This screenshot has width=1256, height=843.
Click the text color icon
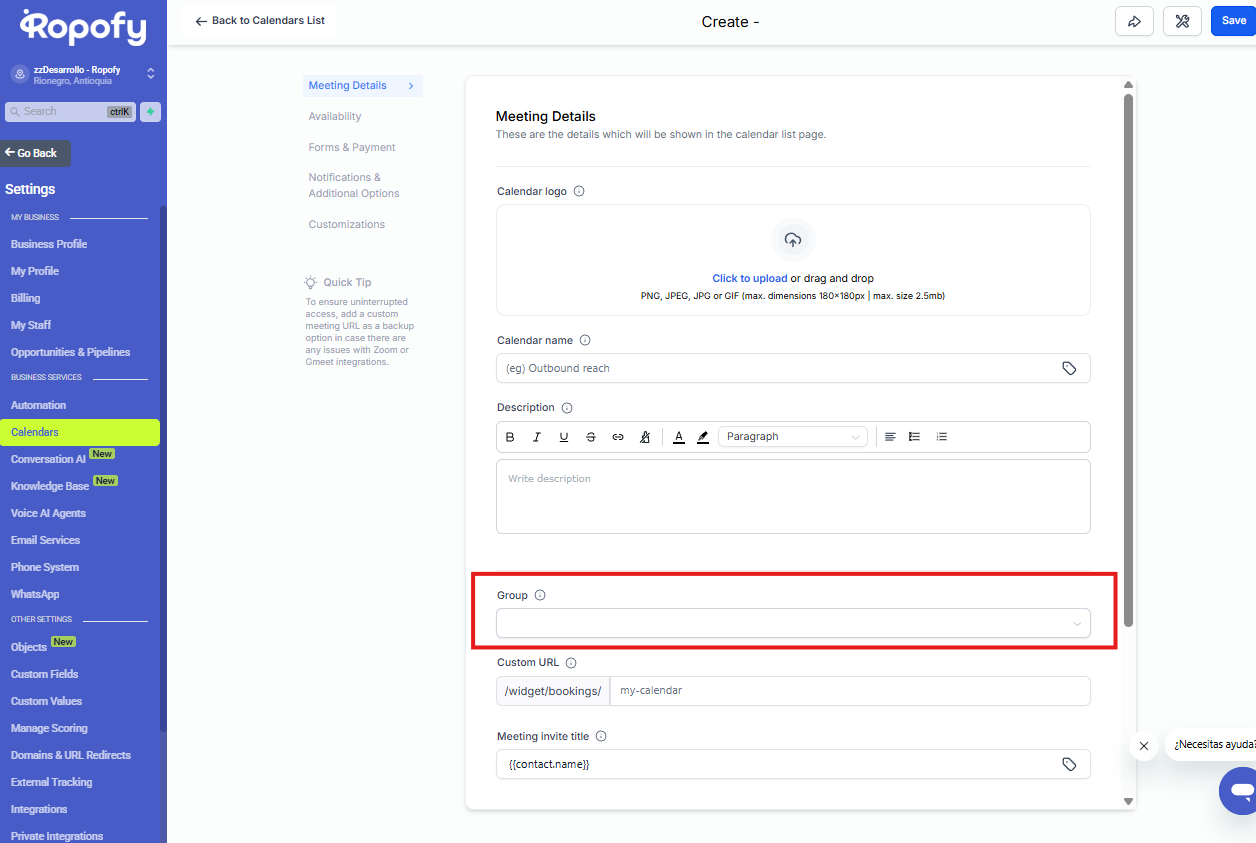[x=679, y=437]
